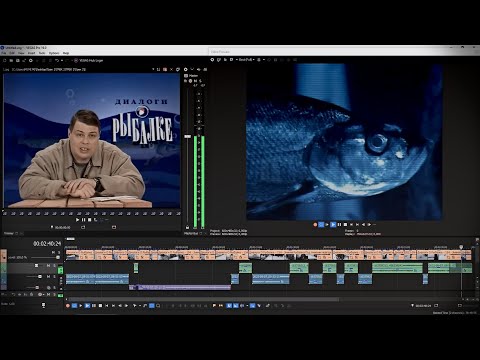Click timeline horizontal scrollbar

[203, 299]
